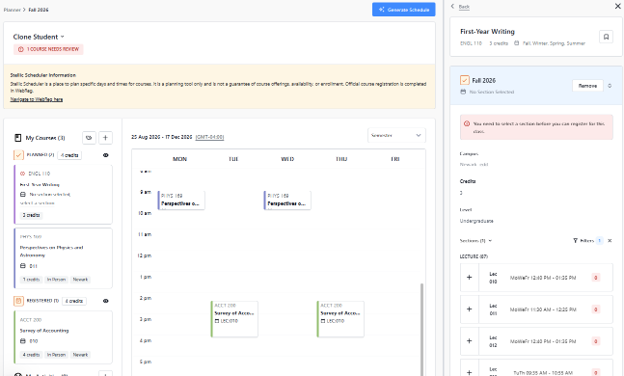The image size is (624, 376).
Task: Bookmark the First-Year Writing course
Action: (x=606, y=37)
